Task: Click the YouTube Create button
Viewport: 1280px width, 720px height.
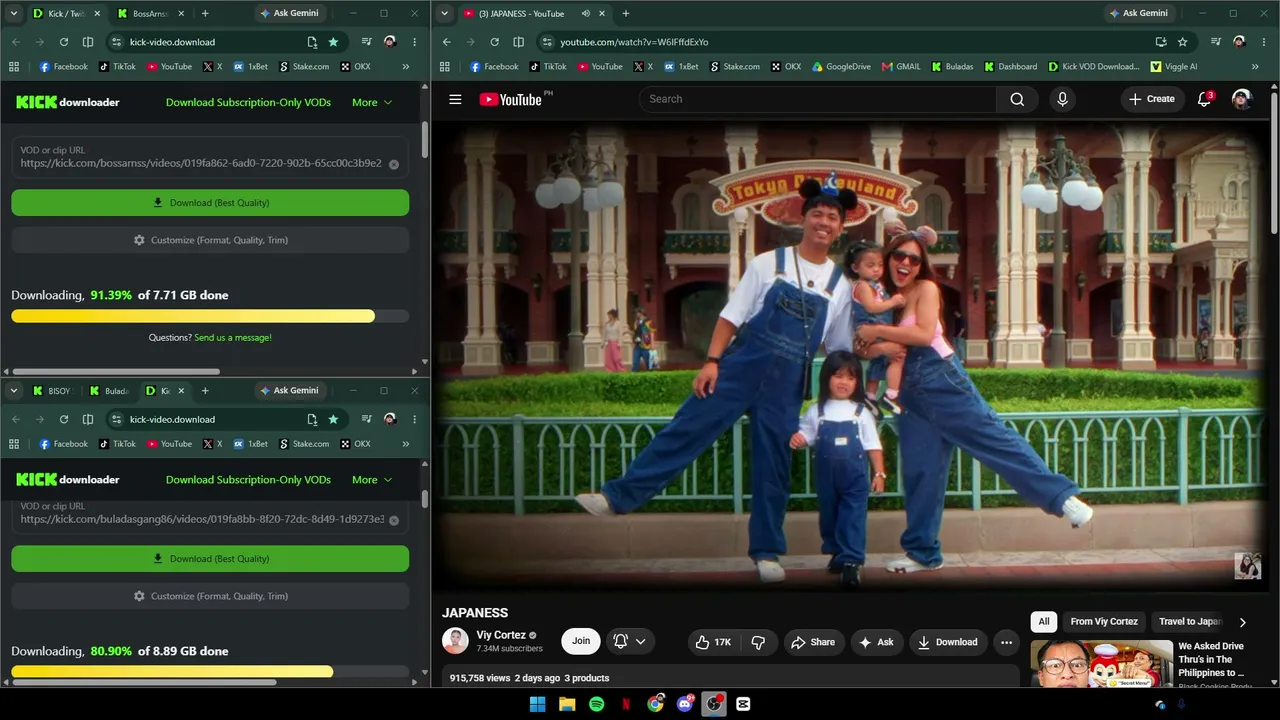Action: point(1152,99)
